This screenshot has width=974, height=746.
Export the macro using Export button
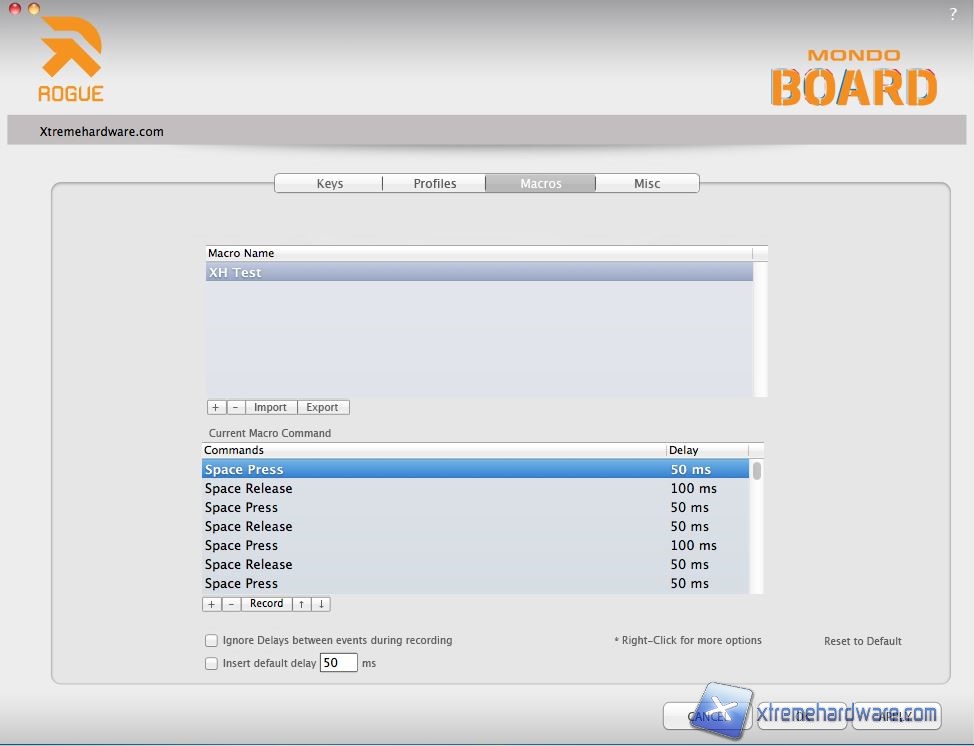[x=322, y=407]
